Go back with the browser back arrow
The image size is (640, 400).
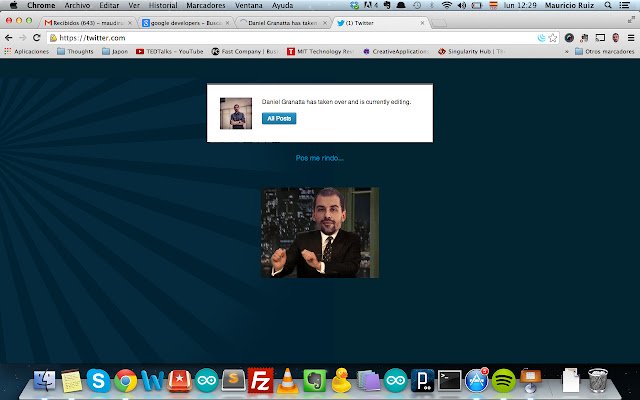[9, 38]
